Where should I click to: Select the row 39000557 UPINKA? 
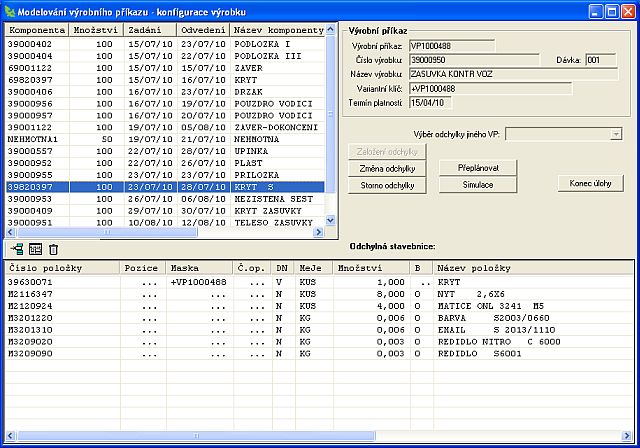pos(165,151)
